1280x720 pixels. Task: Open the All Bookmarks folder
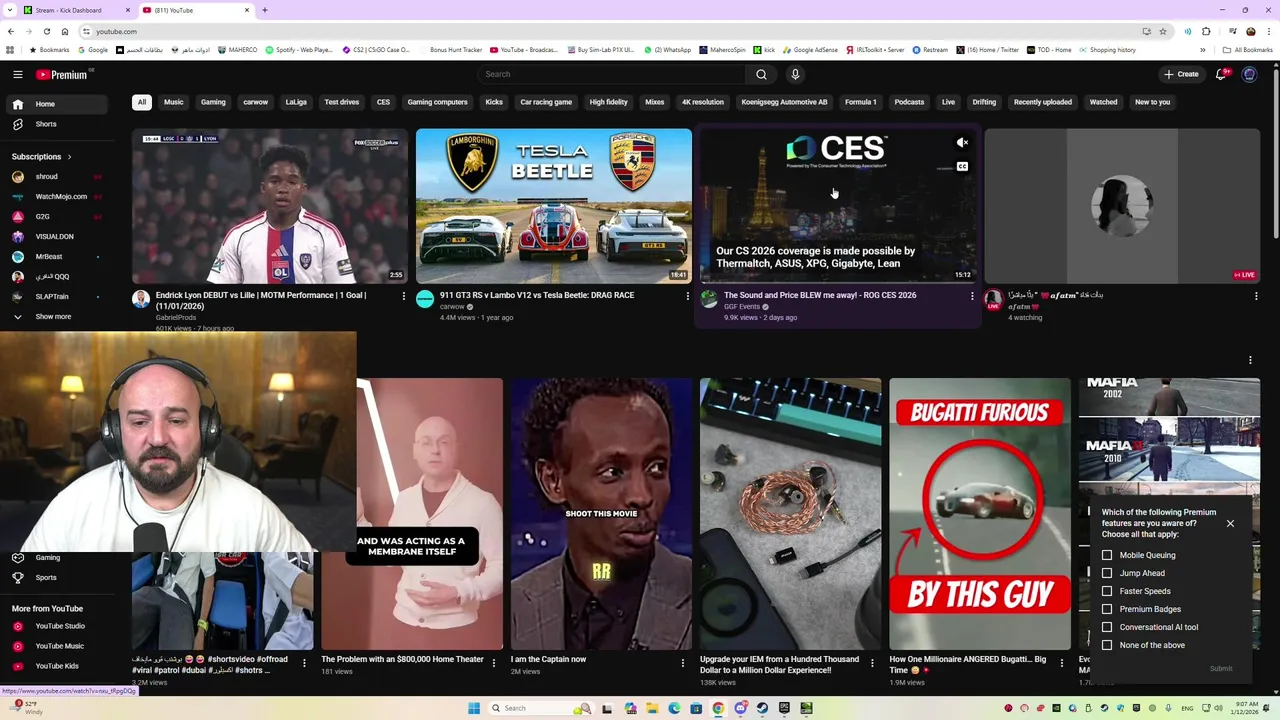1247,50
